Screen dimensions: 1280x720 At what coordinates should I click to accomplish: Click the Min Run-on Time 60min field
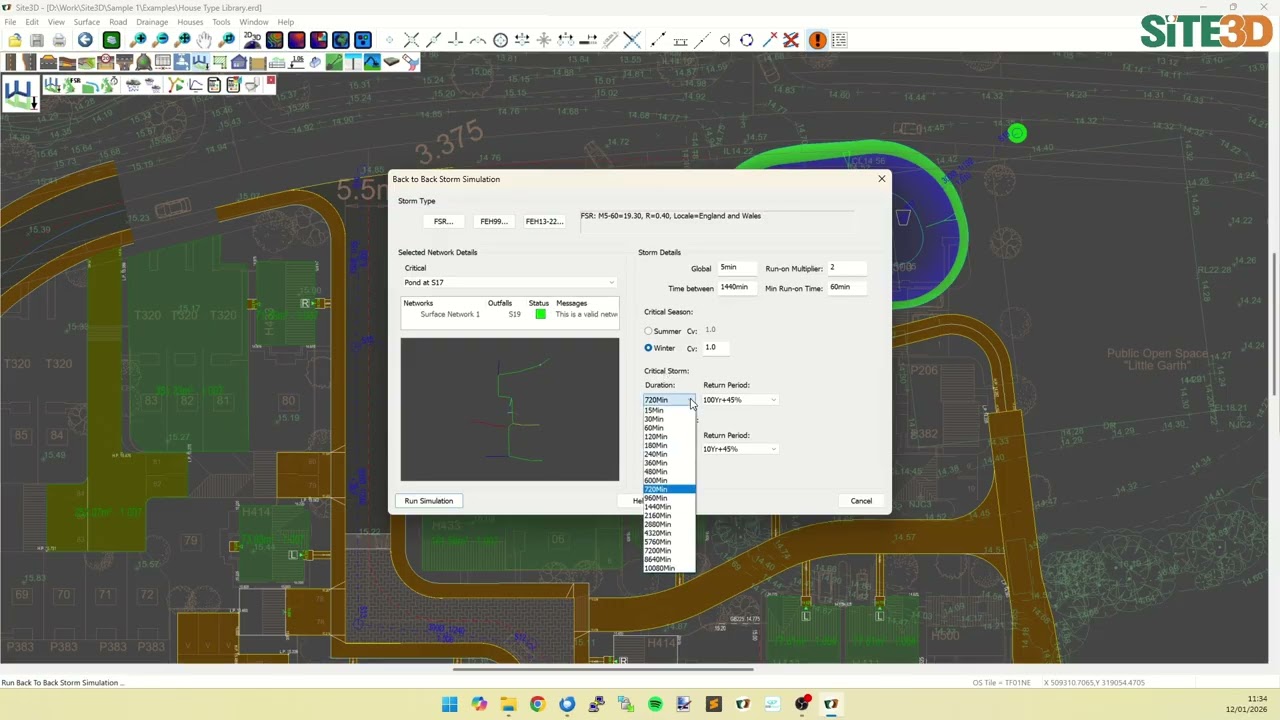[846, 288]
